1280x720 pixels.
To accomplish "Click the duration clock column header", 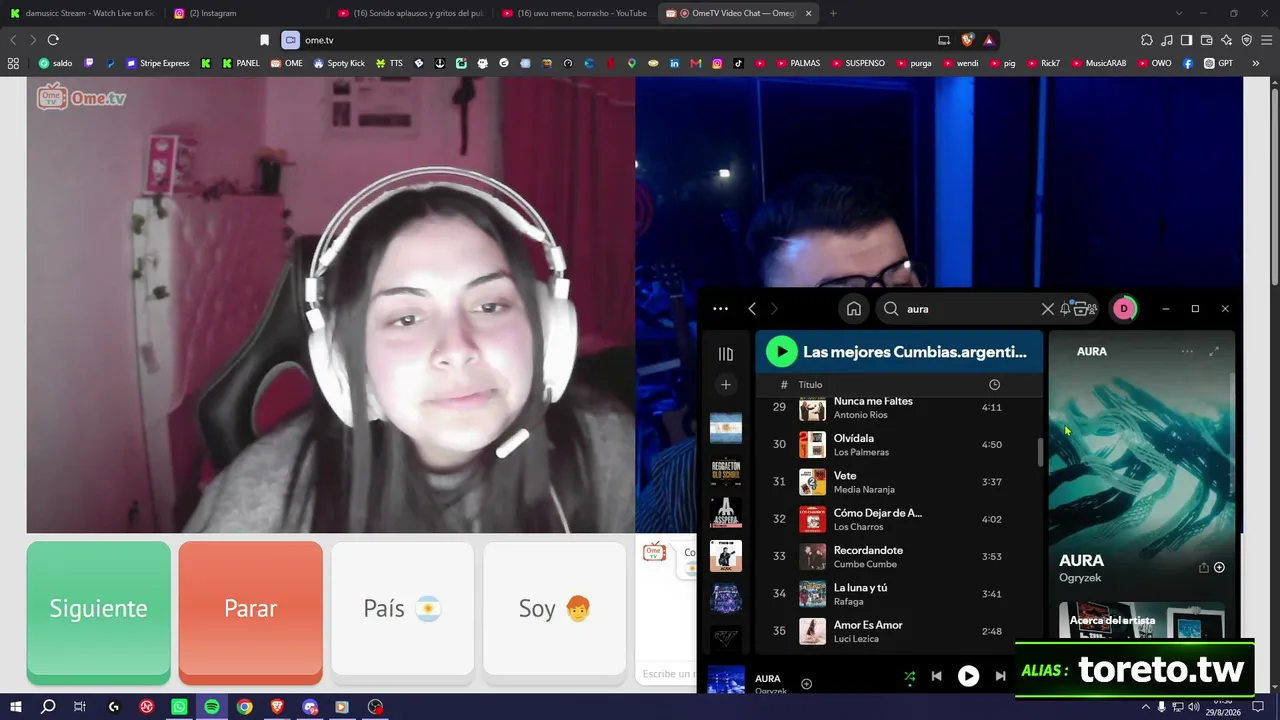I will [994, 385].
